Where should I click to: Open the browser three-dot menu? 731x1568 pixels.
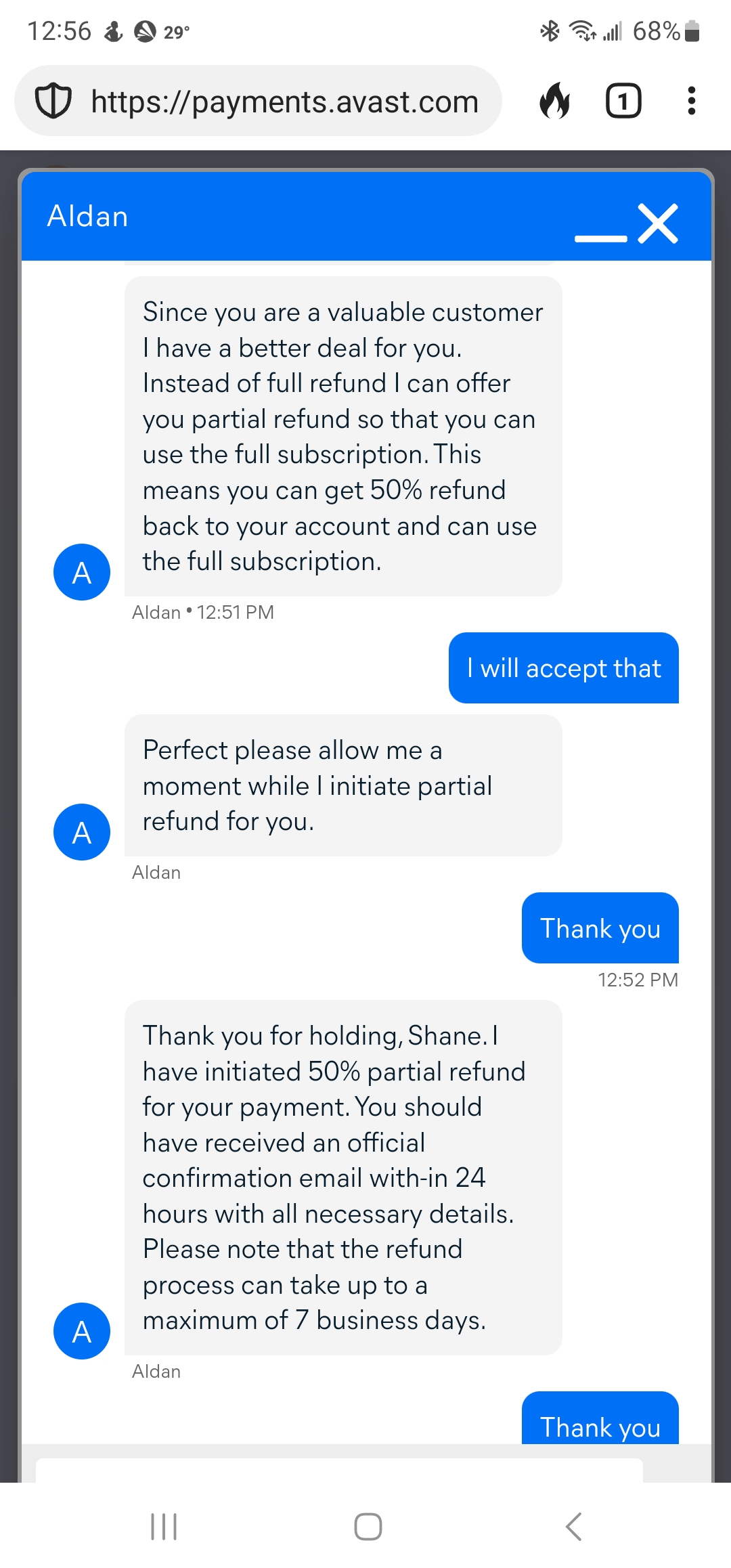pyautogui.click(x=691, y=102)
